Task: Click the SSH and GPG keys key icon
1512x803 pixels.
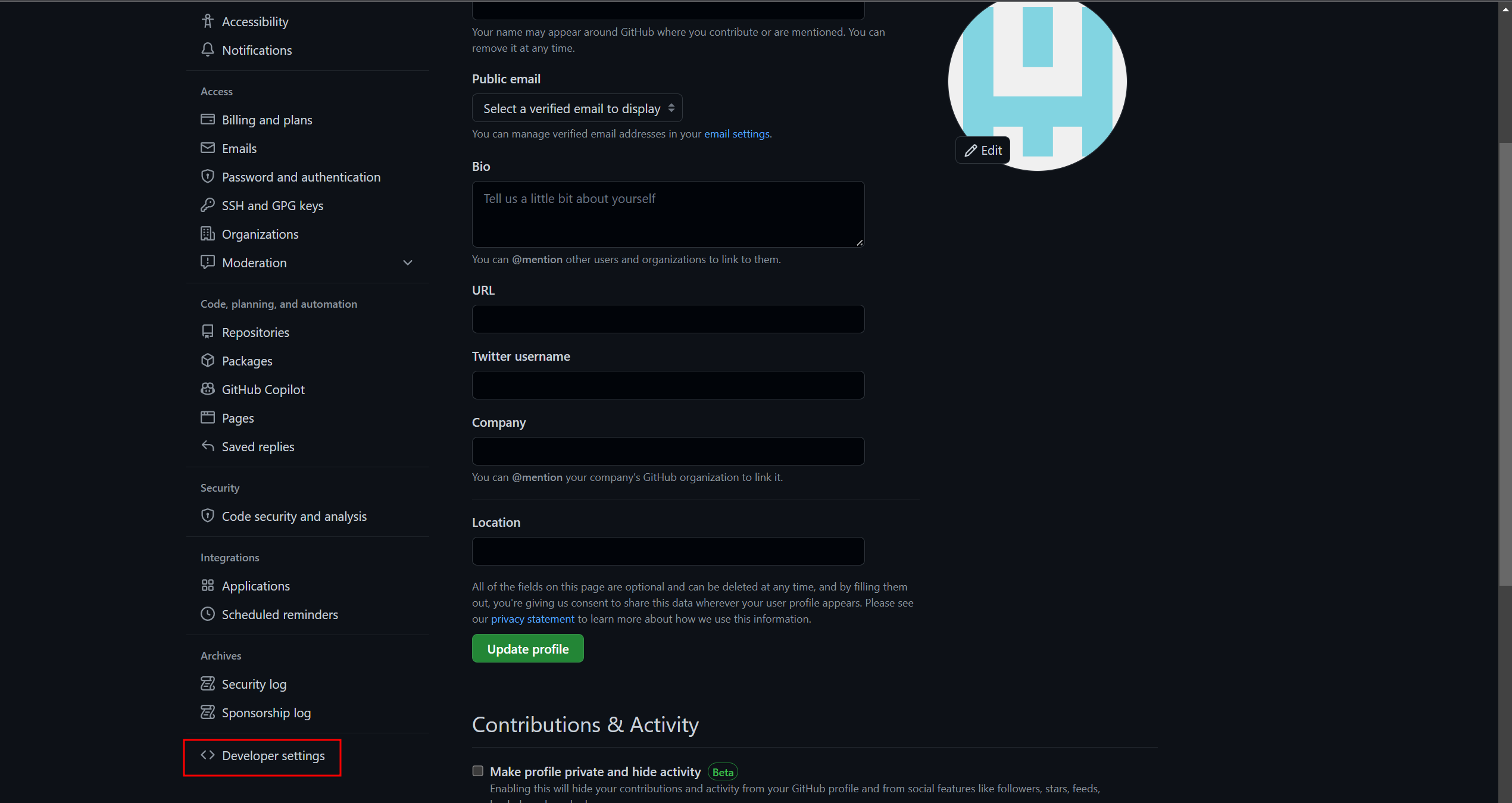Action: (207, 205)
